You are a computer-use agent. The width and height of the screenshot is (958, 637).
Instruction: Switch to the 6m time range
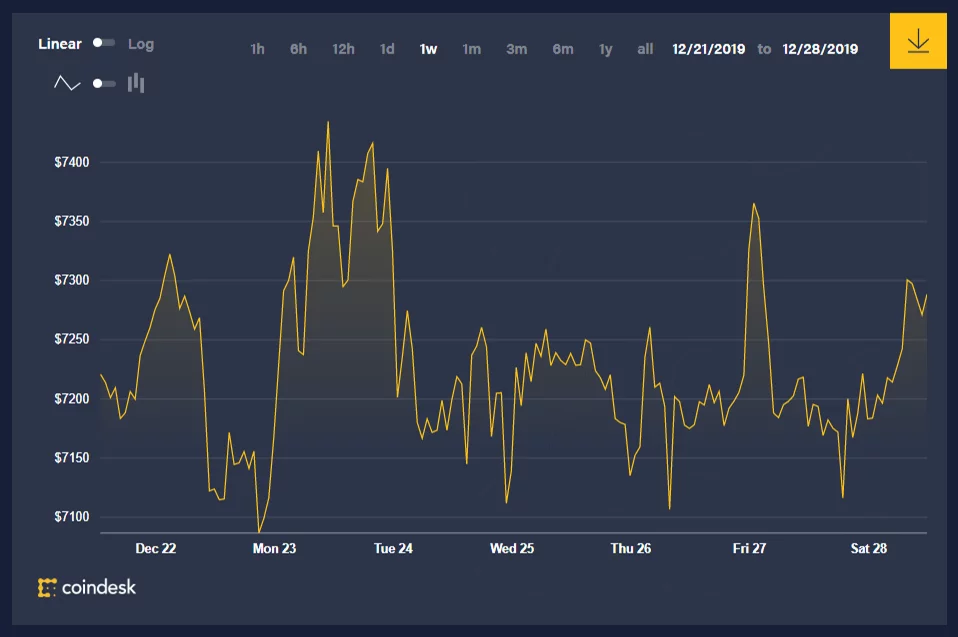tap(563, 49)
